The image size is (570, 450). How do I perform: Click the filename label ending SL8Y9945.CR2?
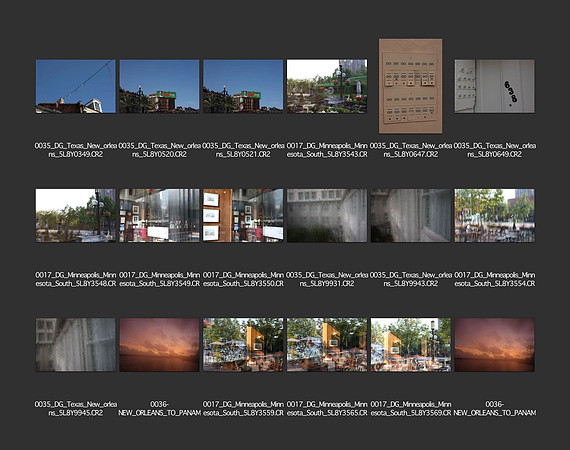(76, 409)
